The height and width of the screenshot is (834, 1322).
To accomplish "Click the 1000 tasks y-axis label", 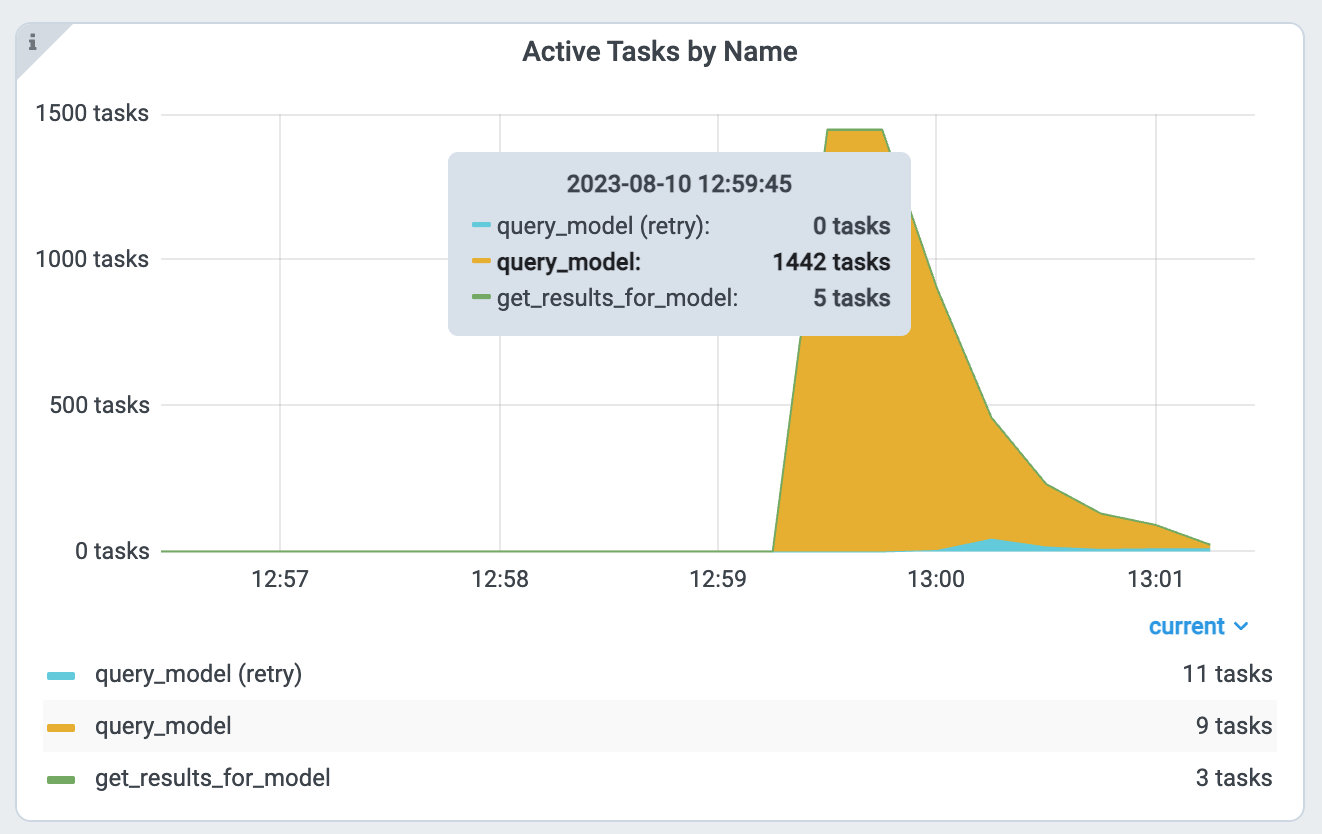I will (x=92, y=260).
